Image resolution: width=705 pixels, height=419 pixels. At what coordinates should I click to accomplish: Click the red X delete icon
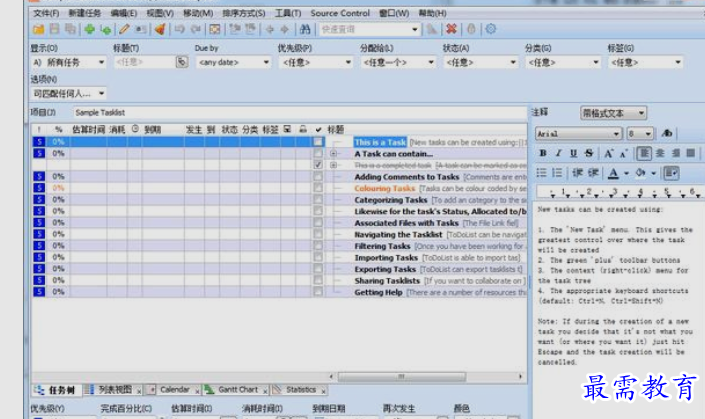click(x=451, y=29)
